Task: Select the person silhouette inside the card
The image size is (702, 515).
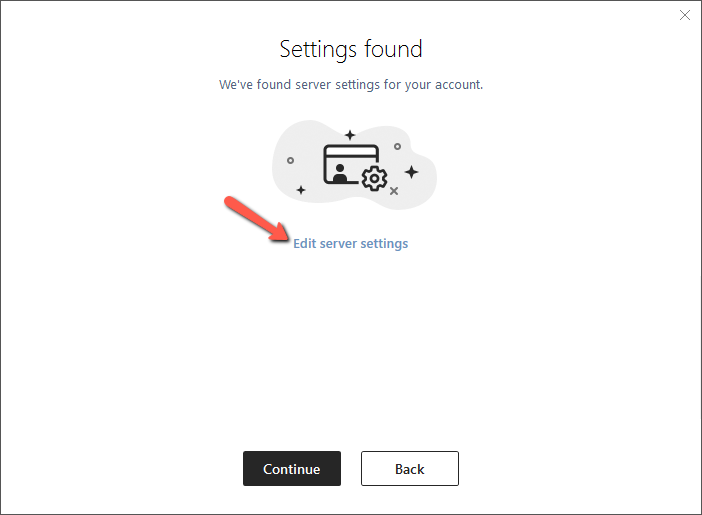Action: pyautogui.click(x=340, y=173)
